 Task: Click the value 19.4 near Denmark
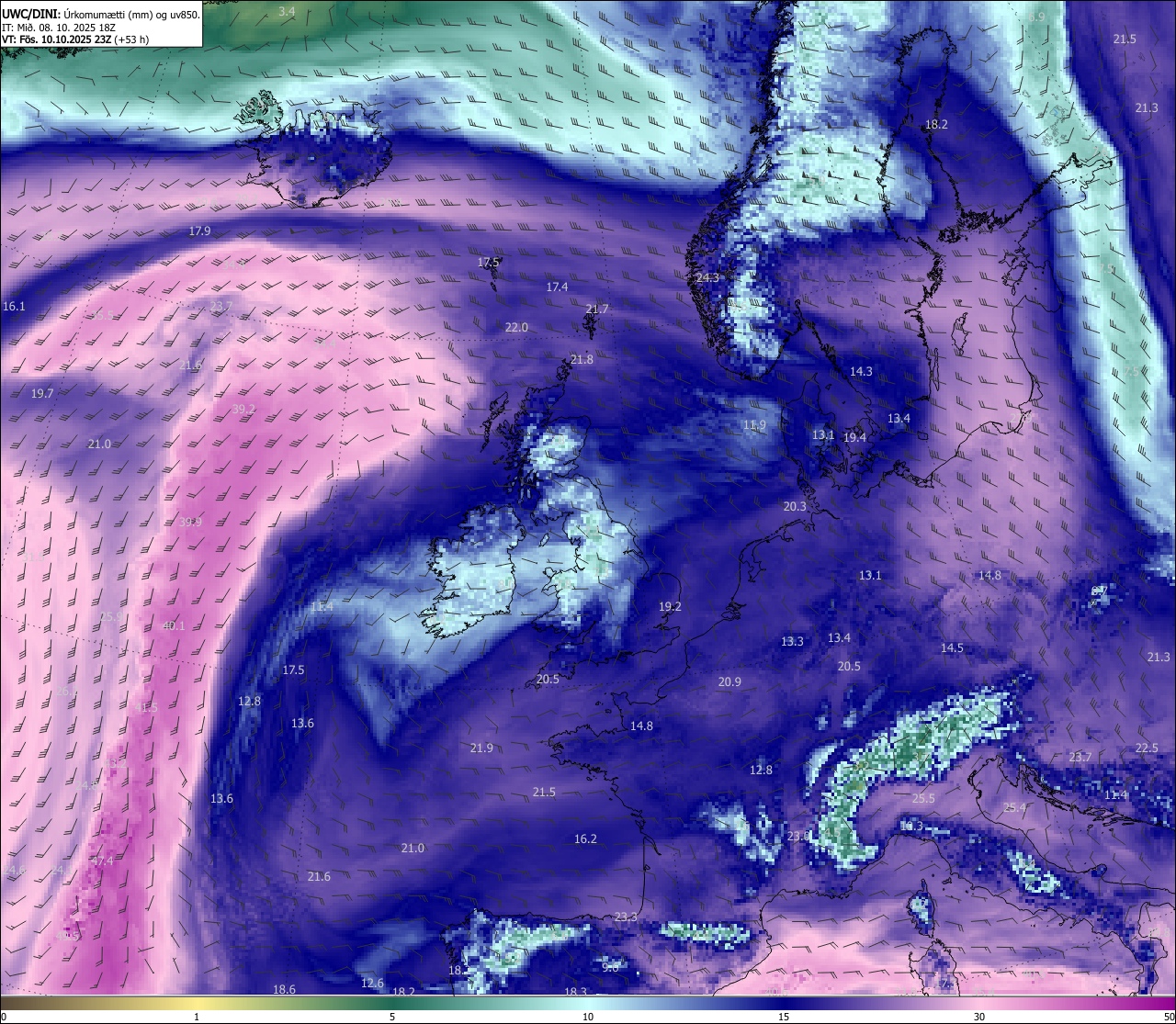(854, 437)
